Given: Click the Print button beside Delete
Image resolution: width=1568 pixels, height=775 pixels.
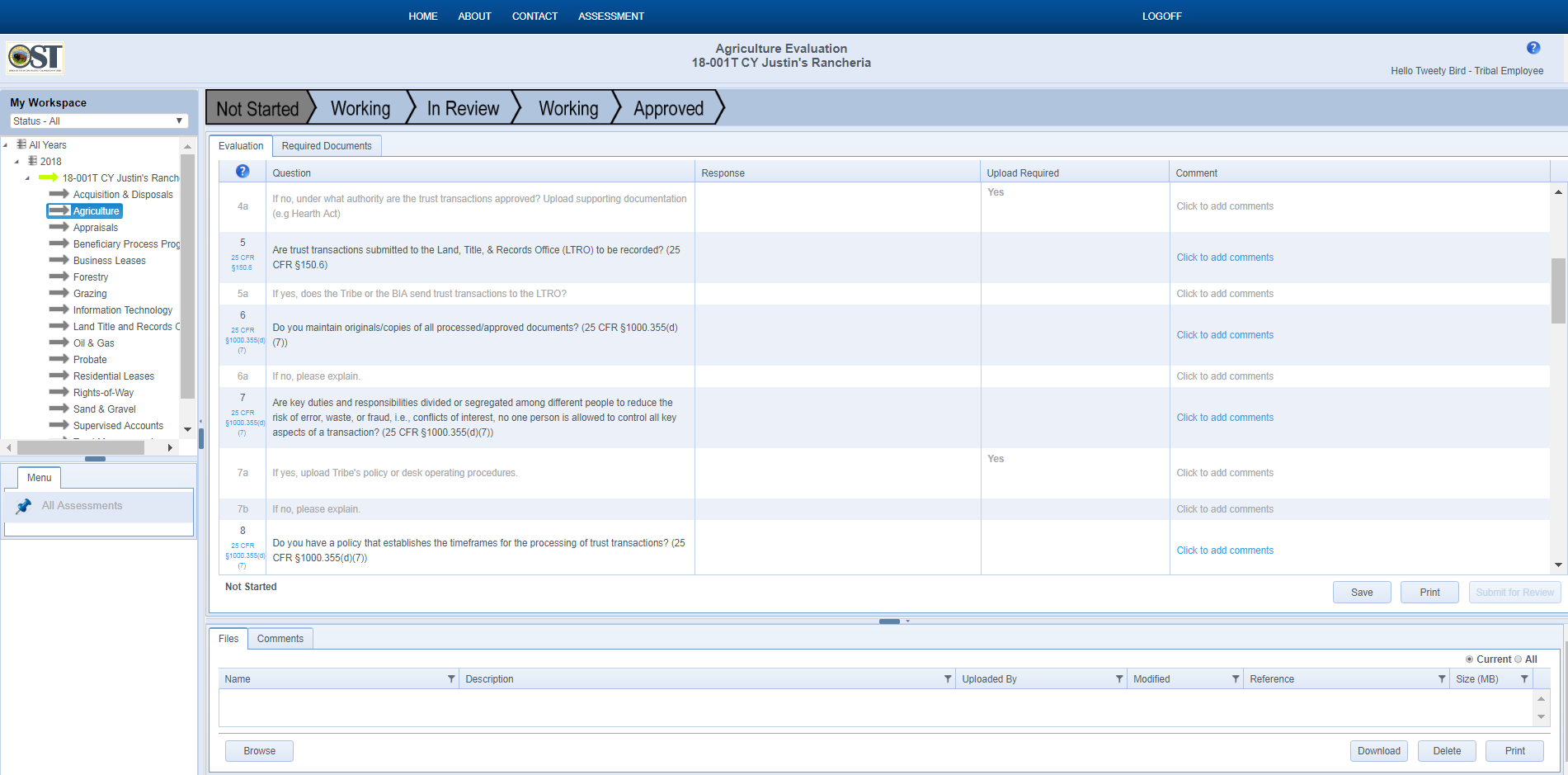Looking at the screenshot, I should (x=1514, y=751).
